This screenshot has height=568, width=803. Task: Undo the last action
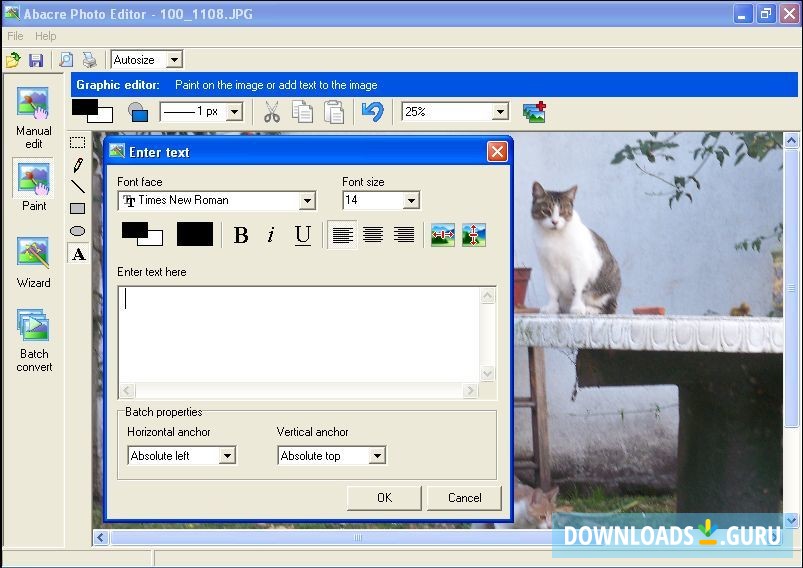tap(372, 112)
